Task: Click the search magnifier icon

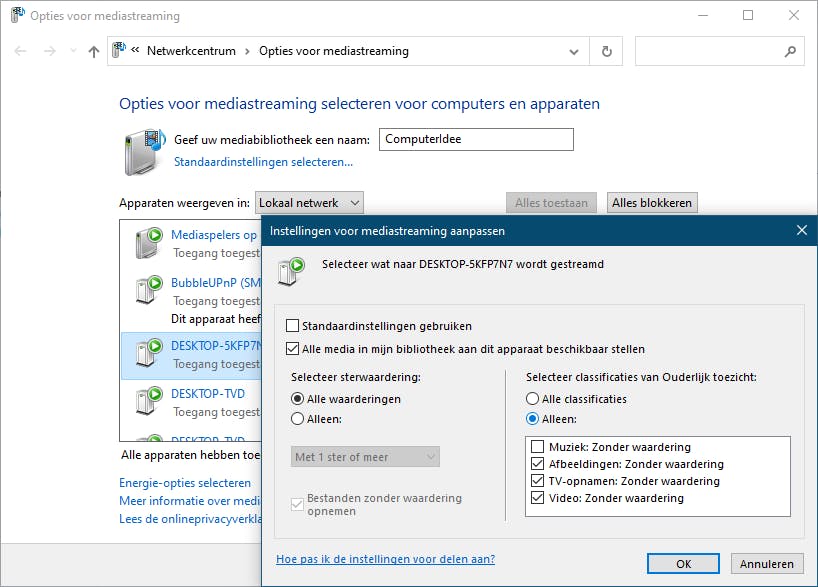Action: tap(790, 51)
